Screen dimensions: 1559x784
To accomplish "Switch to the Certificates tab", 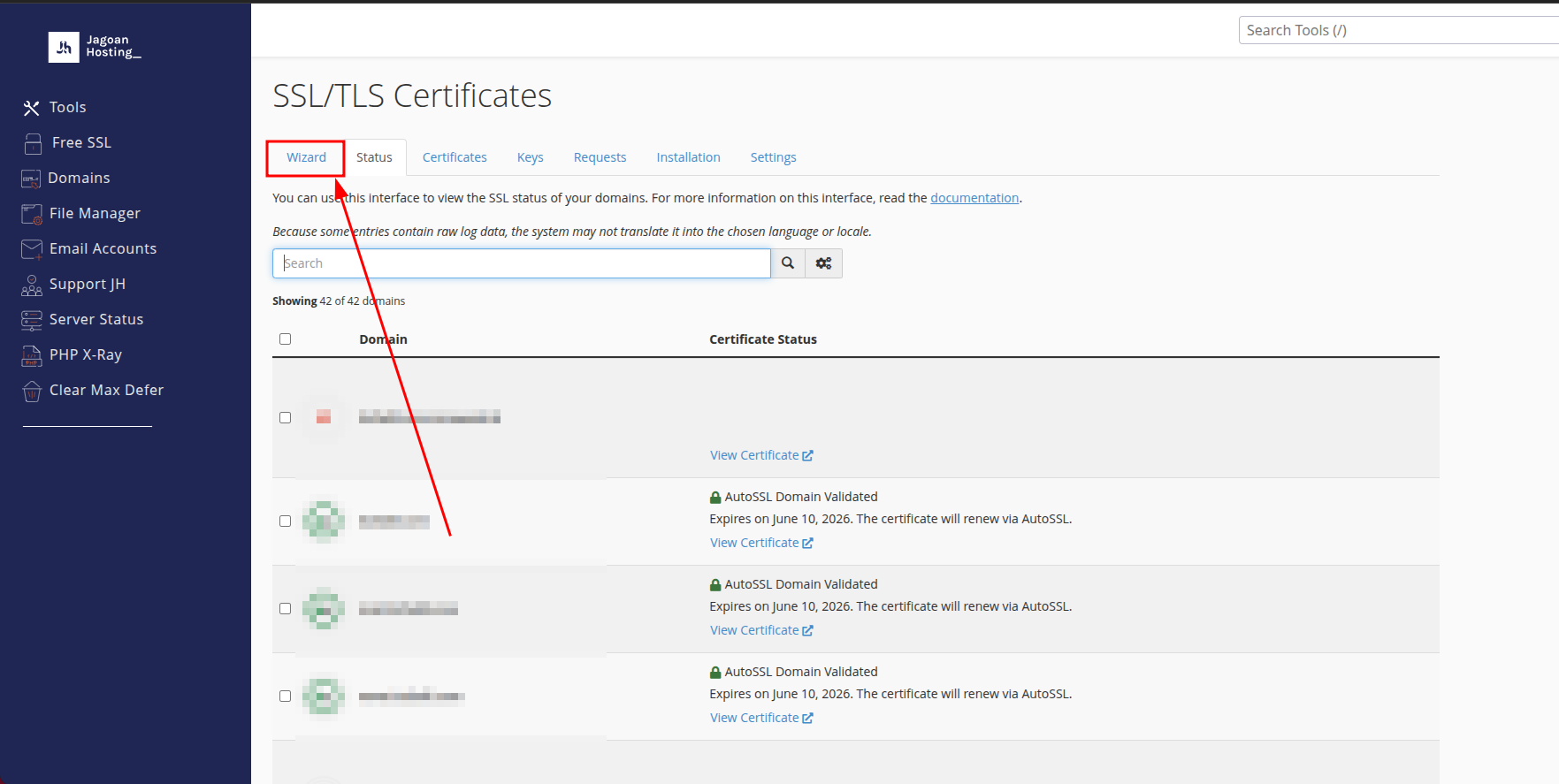I will click(455, 157).
